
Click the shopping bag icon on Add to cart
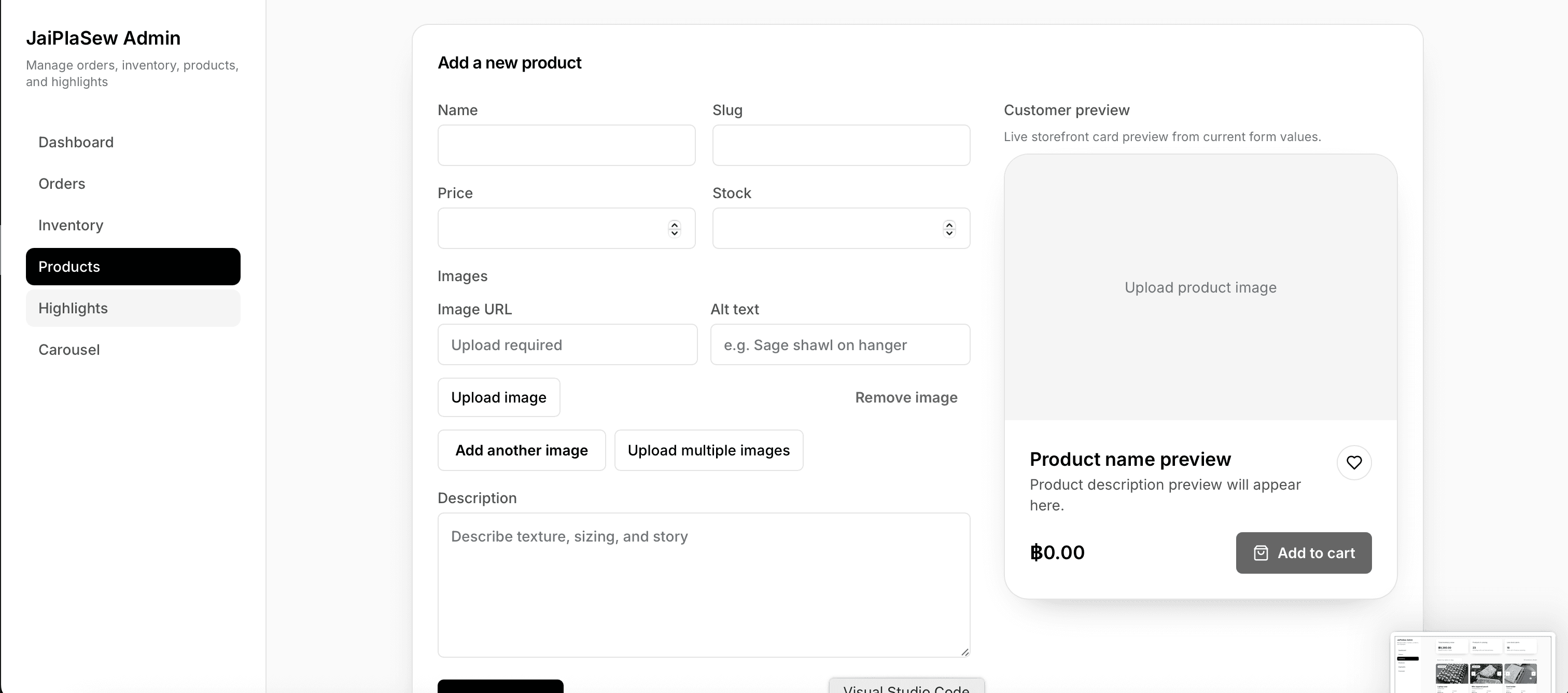tap(1261, 553)
